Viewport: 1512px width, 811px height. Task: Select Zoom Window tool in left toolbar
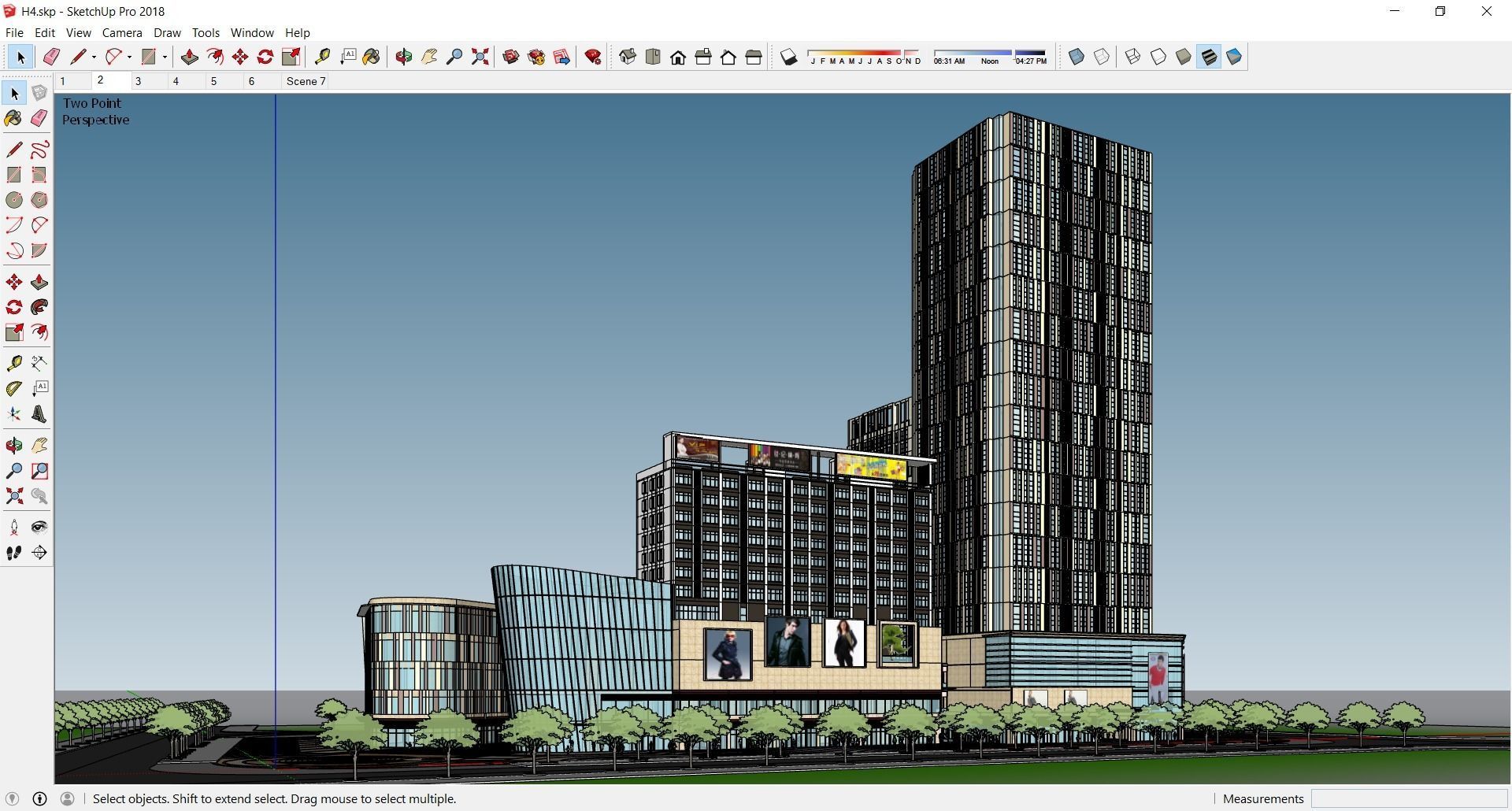(x=39, y=471)
